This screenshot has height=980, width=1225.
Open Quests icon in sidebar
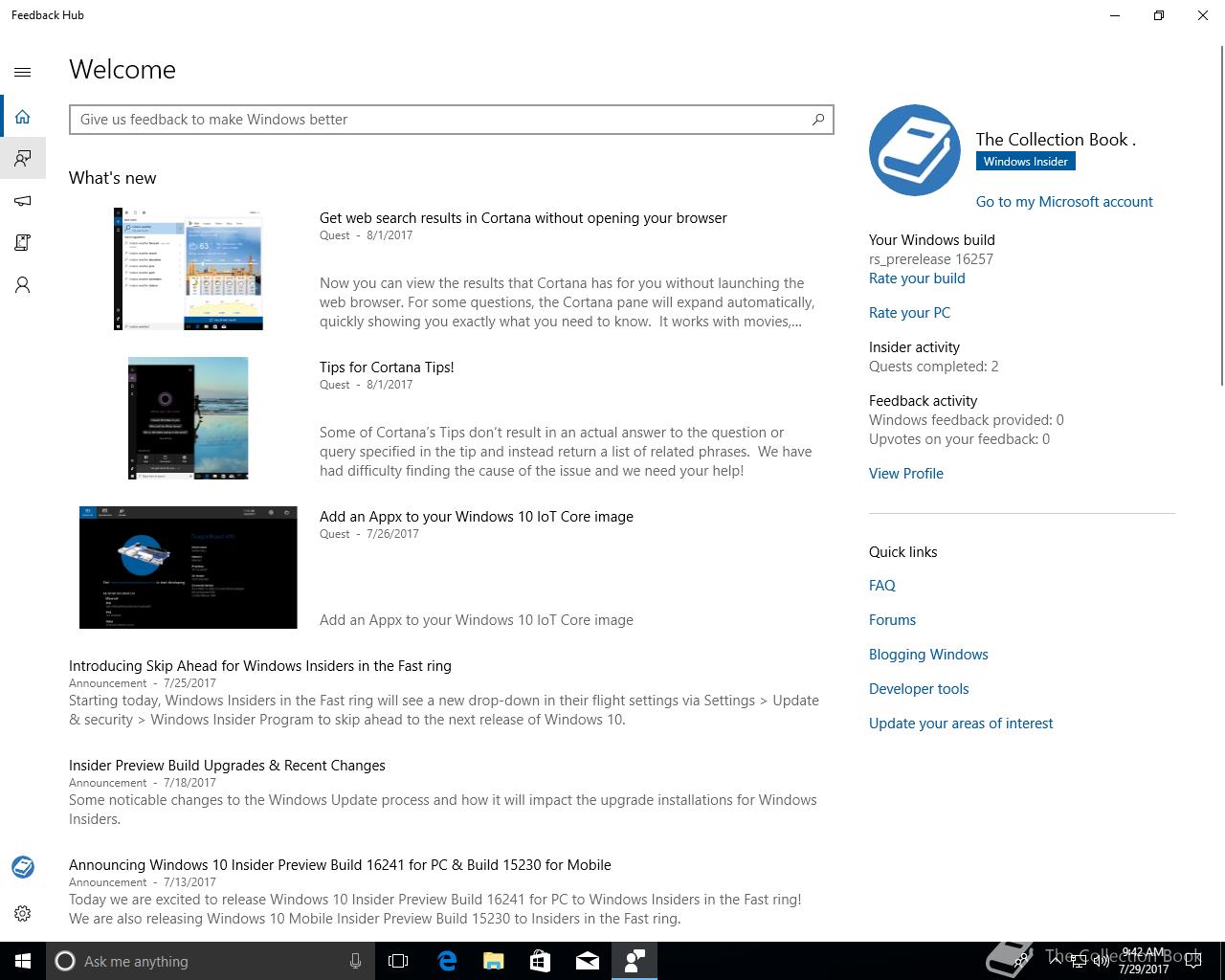[23, 242]
